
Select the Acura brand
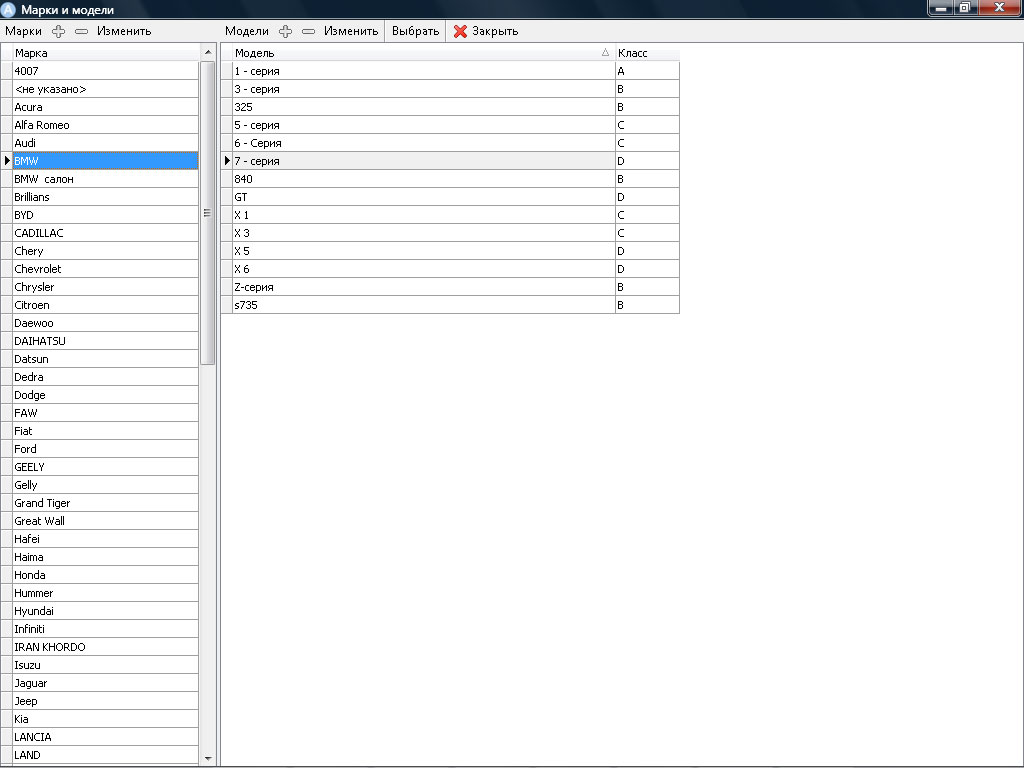point(105,107)
